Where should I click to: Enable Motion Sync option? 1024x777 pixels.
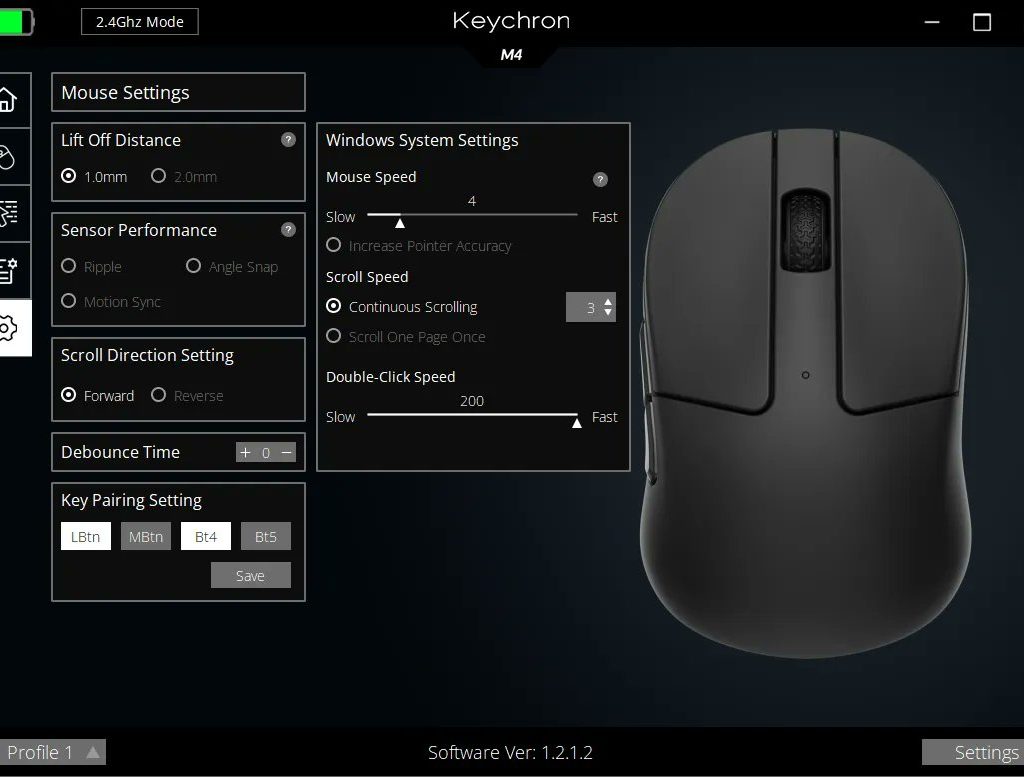point(69,301)
